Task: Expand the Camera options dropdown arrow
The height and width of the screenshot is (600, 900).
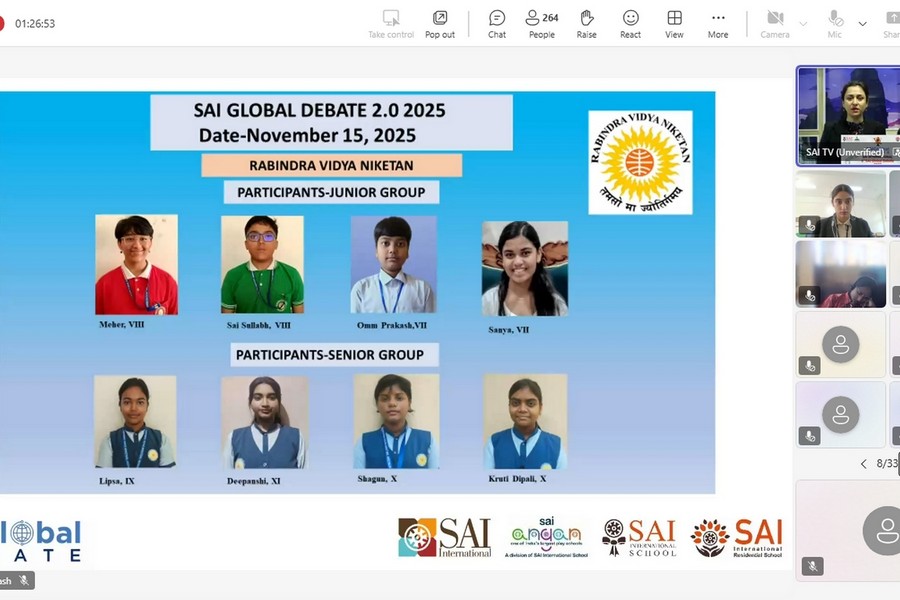Action: 803,23
